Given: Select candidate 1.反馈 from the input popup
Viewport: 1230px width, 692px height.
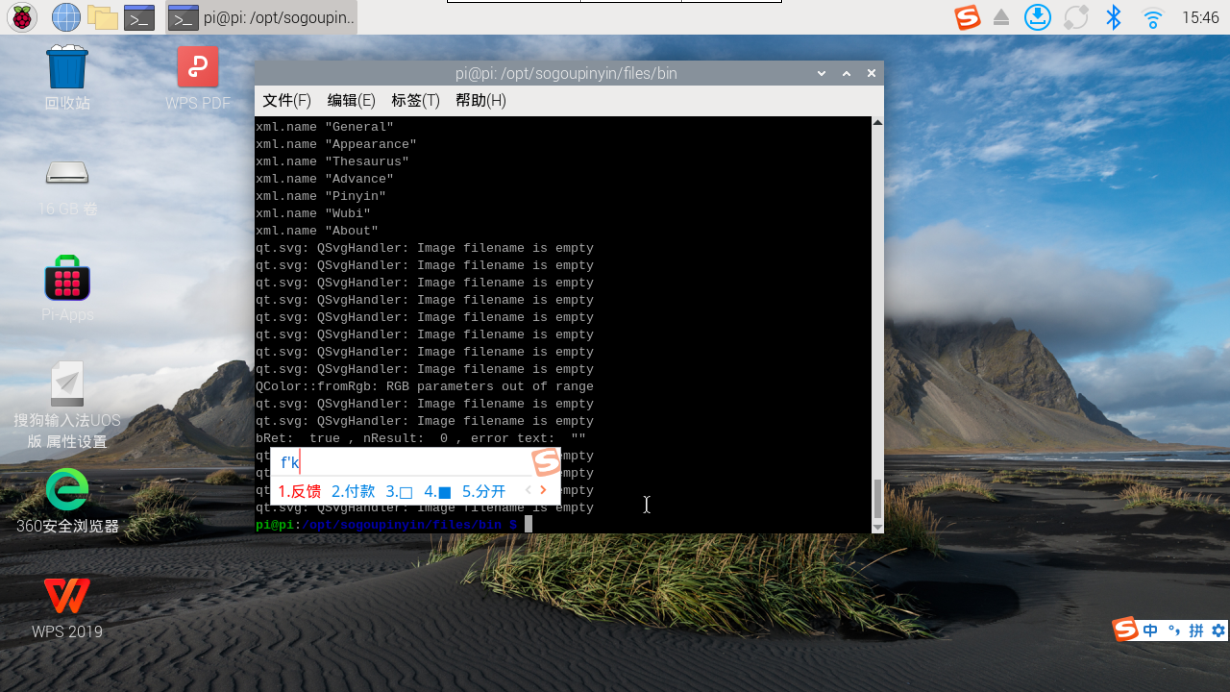Looking at the screenshot, I should point(299,490).
